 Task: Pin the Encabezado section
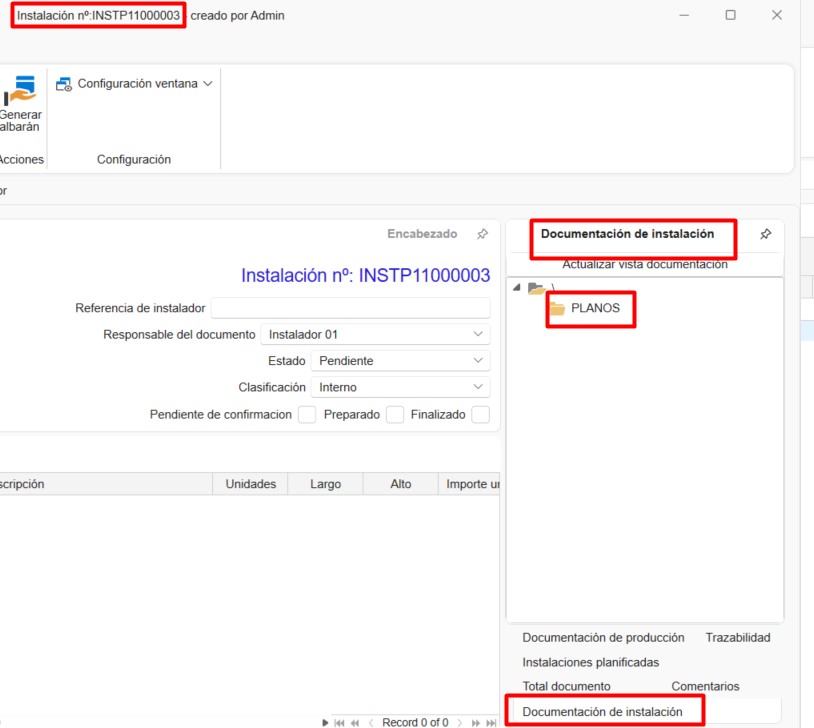click(481, 234)
